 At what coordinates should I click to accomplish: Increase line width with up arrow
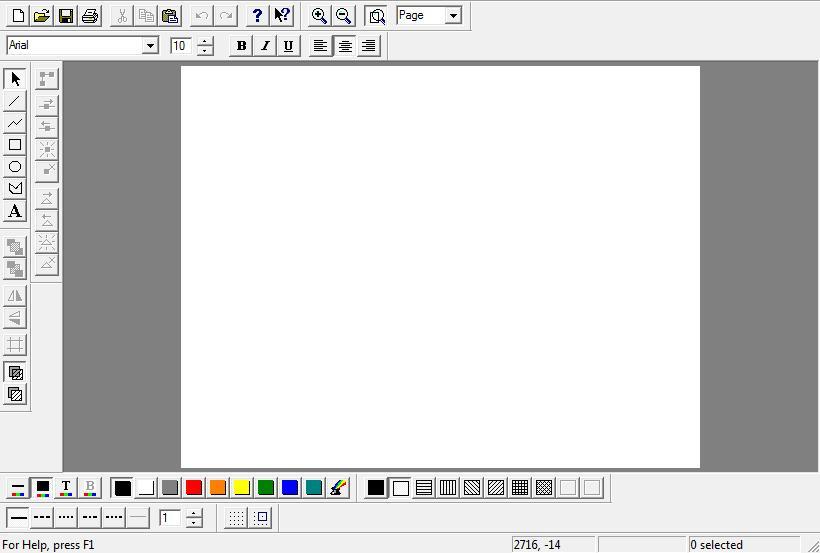click(x=193, y=513)
